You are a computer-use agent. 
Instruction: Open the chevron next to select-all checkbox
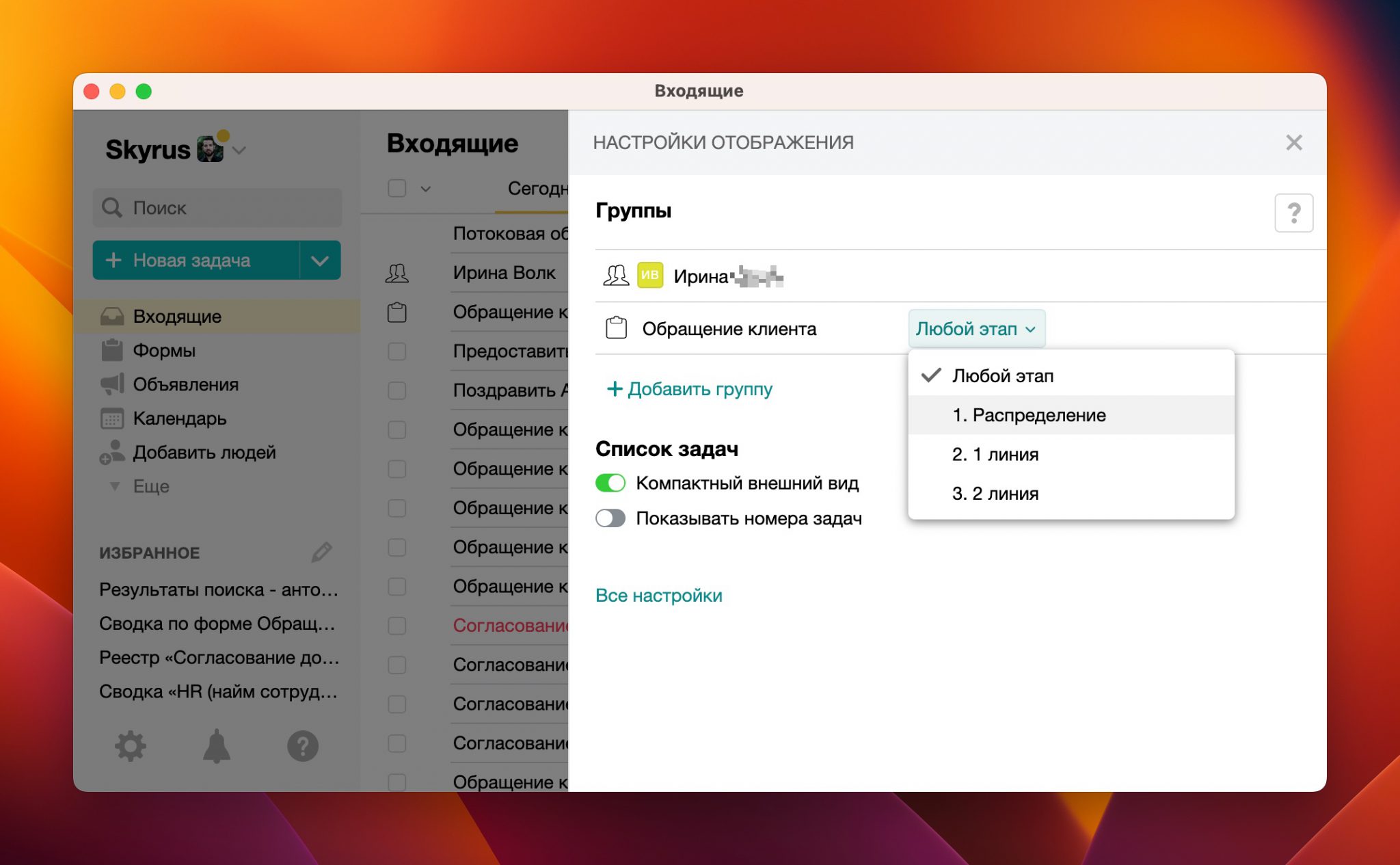(425, 189)
